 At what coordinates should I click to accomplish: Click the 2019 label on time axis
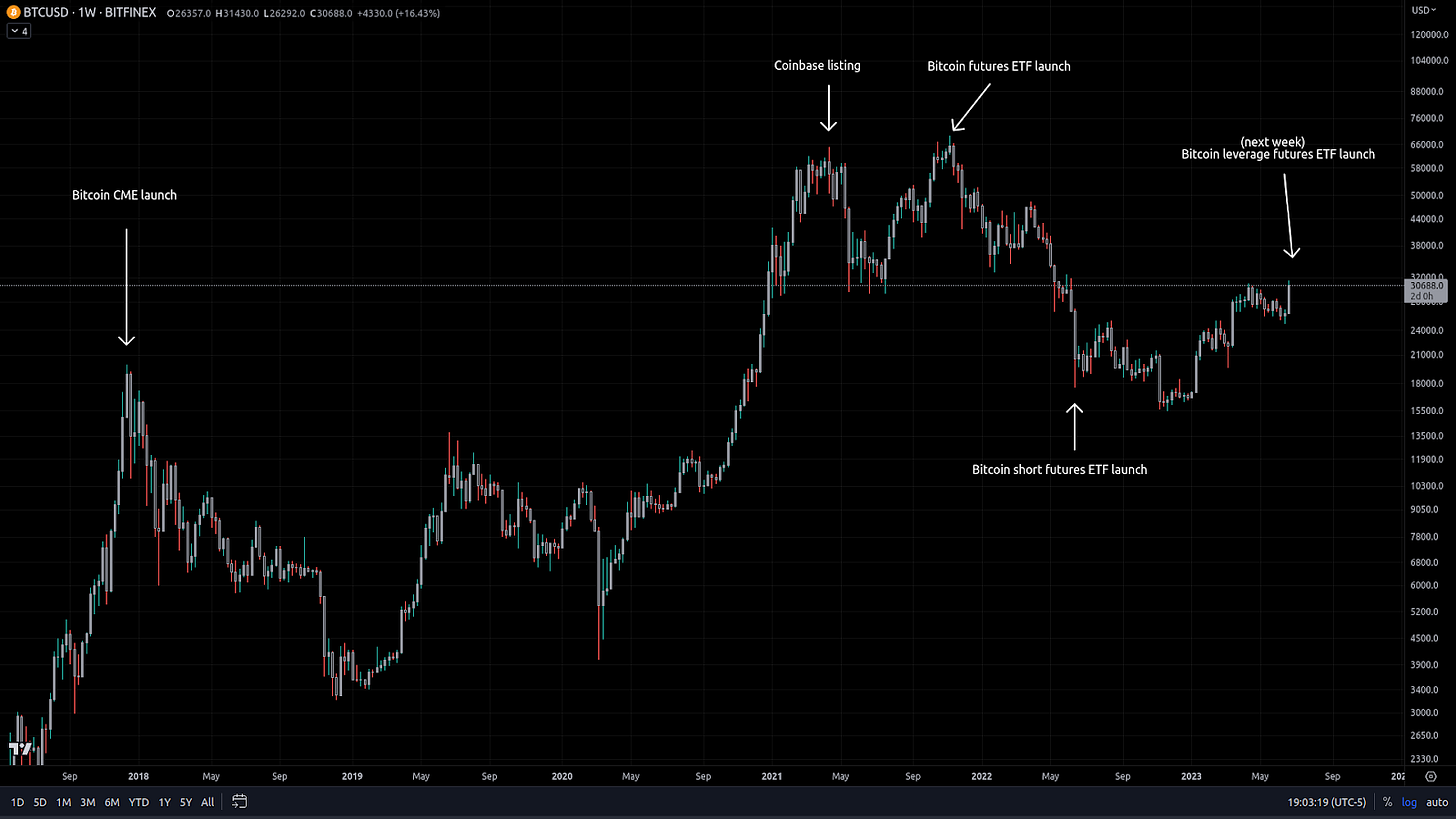coord(352,776)
